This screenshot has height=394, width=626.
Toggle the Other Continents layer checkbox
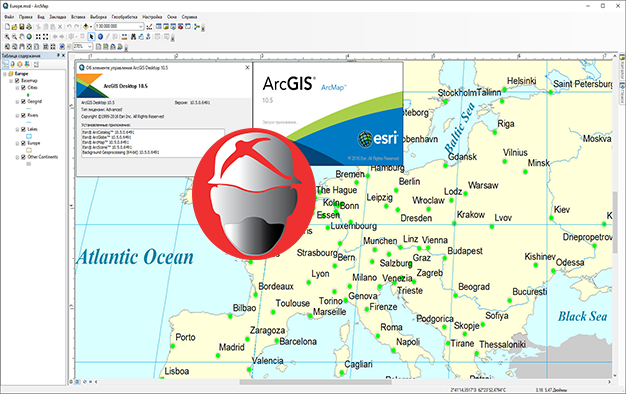(x=24, y=157)
